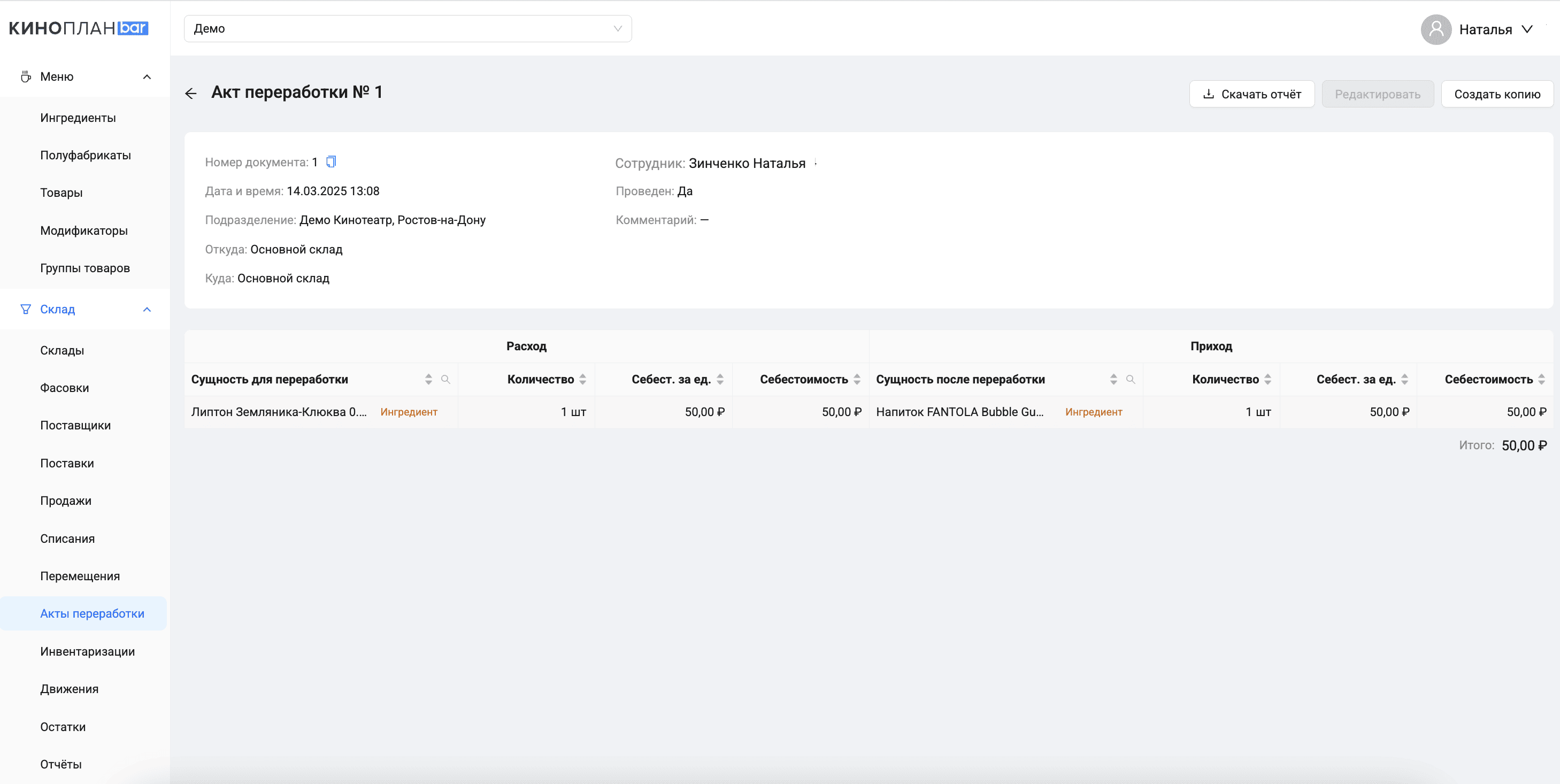The height and width of the screenshot is (784, 1560).
Task: Sort by Сущность после переработки column
Action: pos(1113,380)
